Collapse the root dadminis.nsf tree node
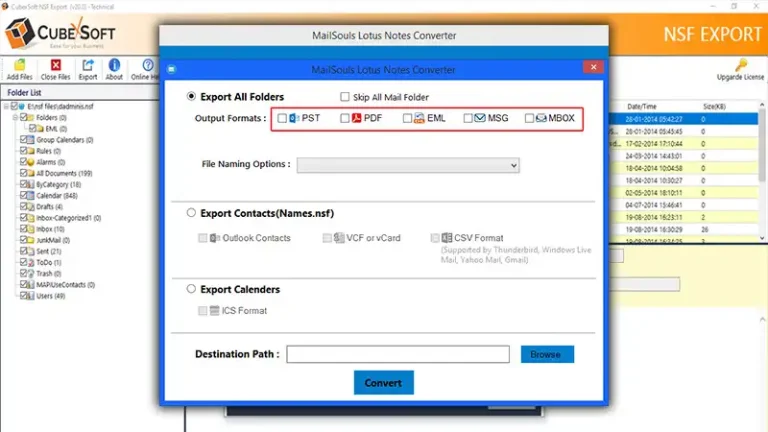This screenshot has height=432, width=768. [6, 106]
